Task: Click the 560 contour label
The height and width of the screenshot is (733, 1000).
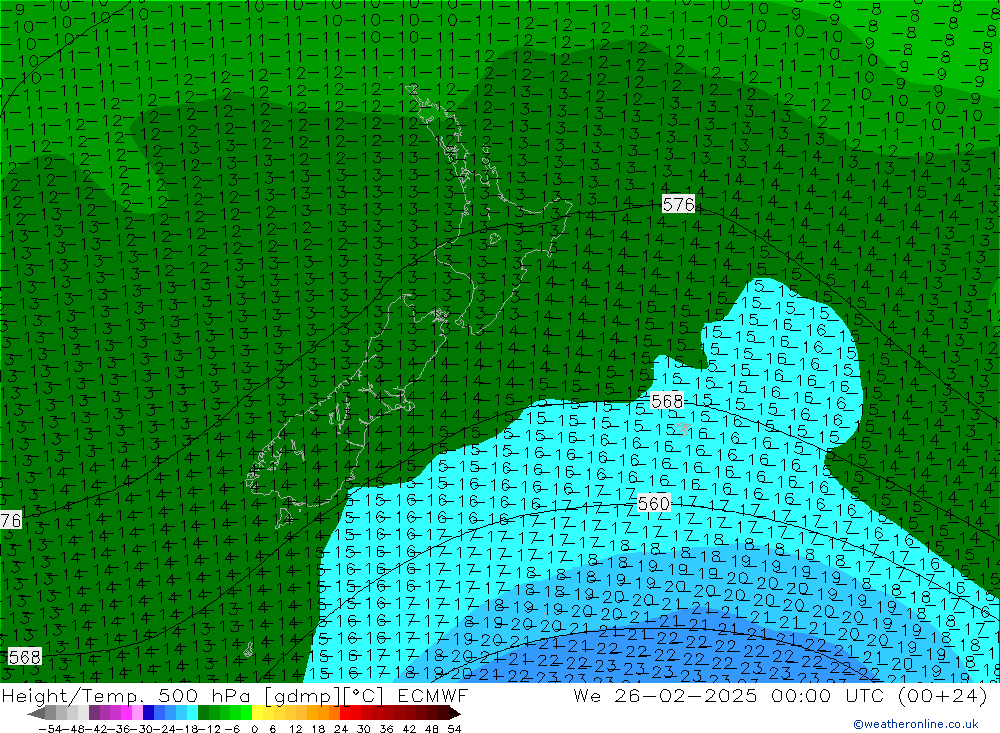Action: point(654,503)
